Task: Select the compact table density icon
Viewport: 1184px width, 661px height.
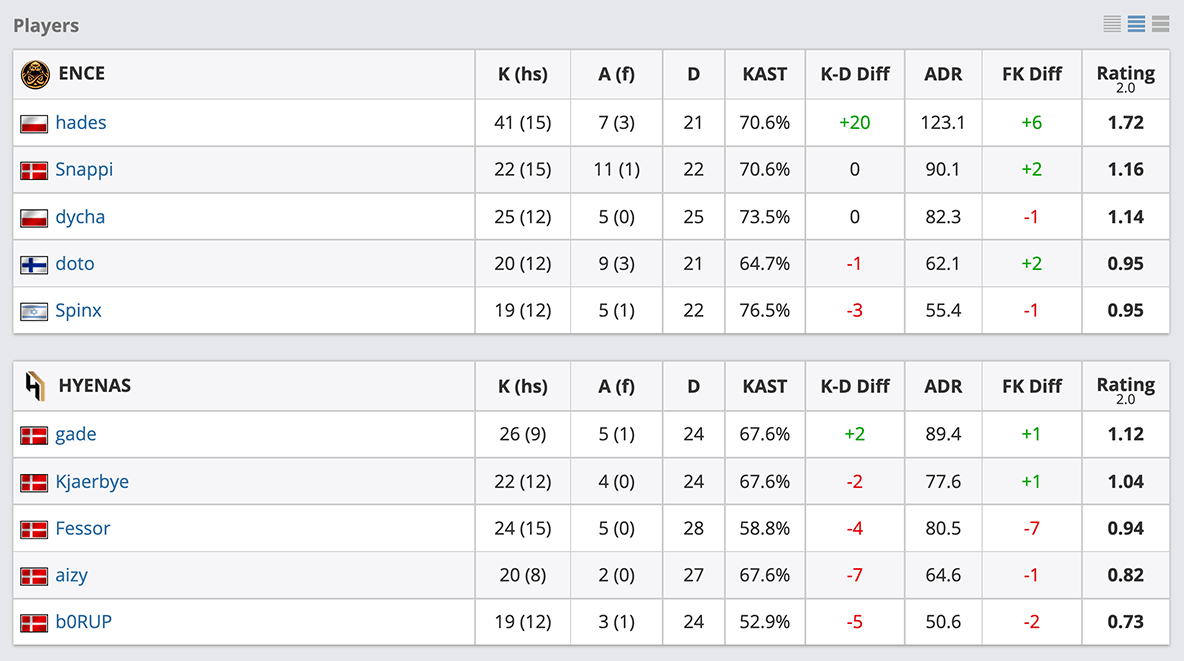Action: click(x=1112, y=24)
